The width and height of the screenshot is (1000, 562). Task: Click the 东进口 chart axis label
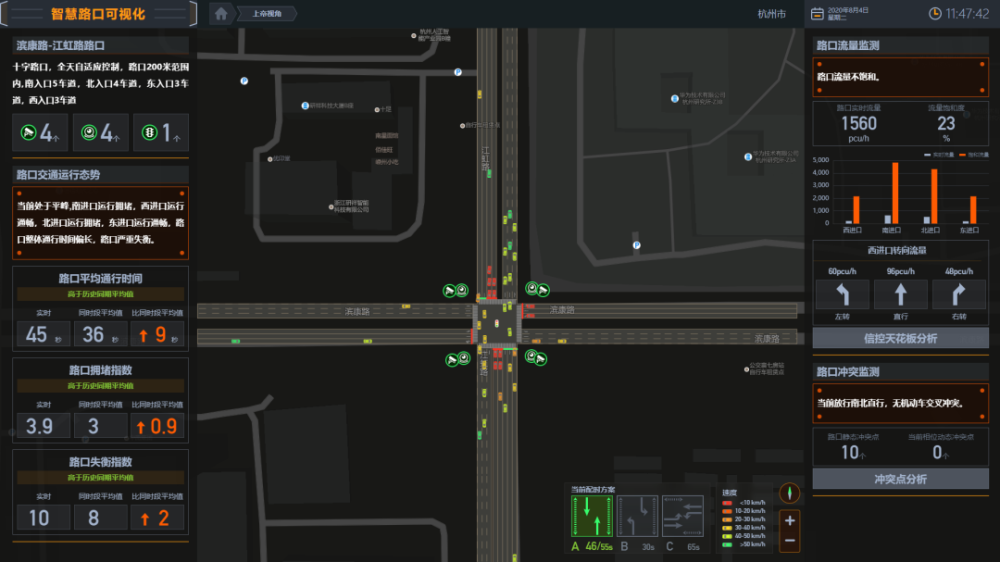coord(969,230)
